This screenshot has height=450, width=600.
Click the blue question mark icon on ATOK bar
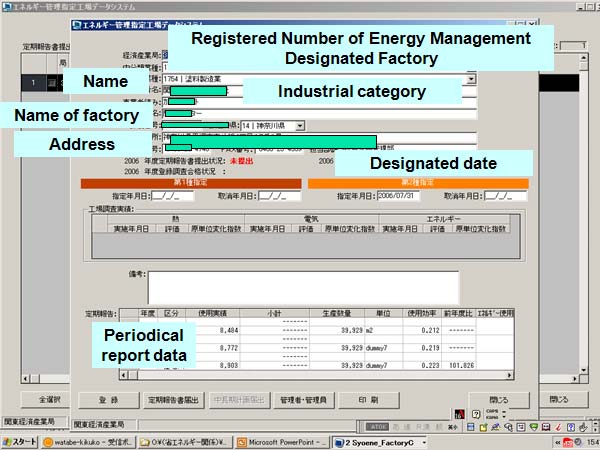click(x=571, y=427)
